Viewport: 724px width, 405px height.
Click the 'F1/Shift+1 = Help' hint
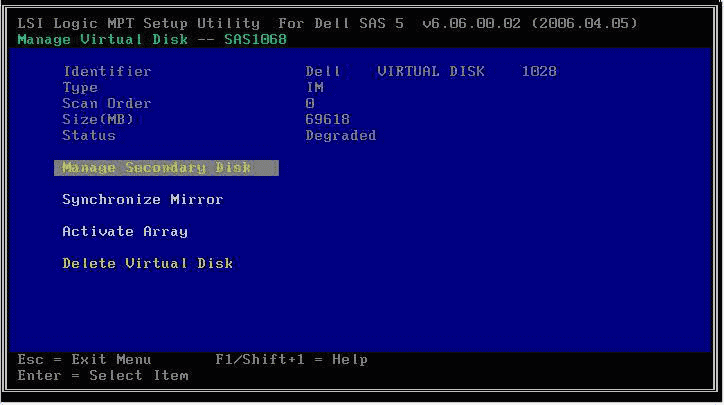291,360
